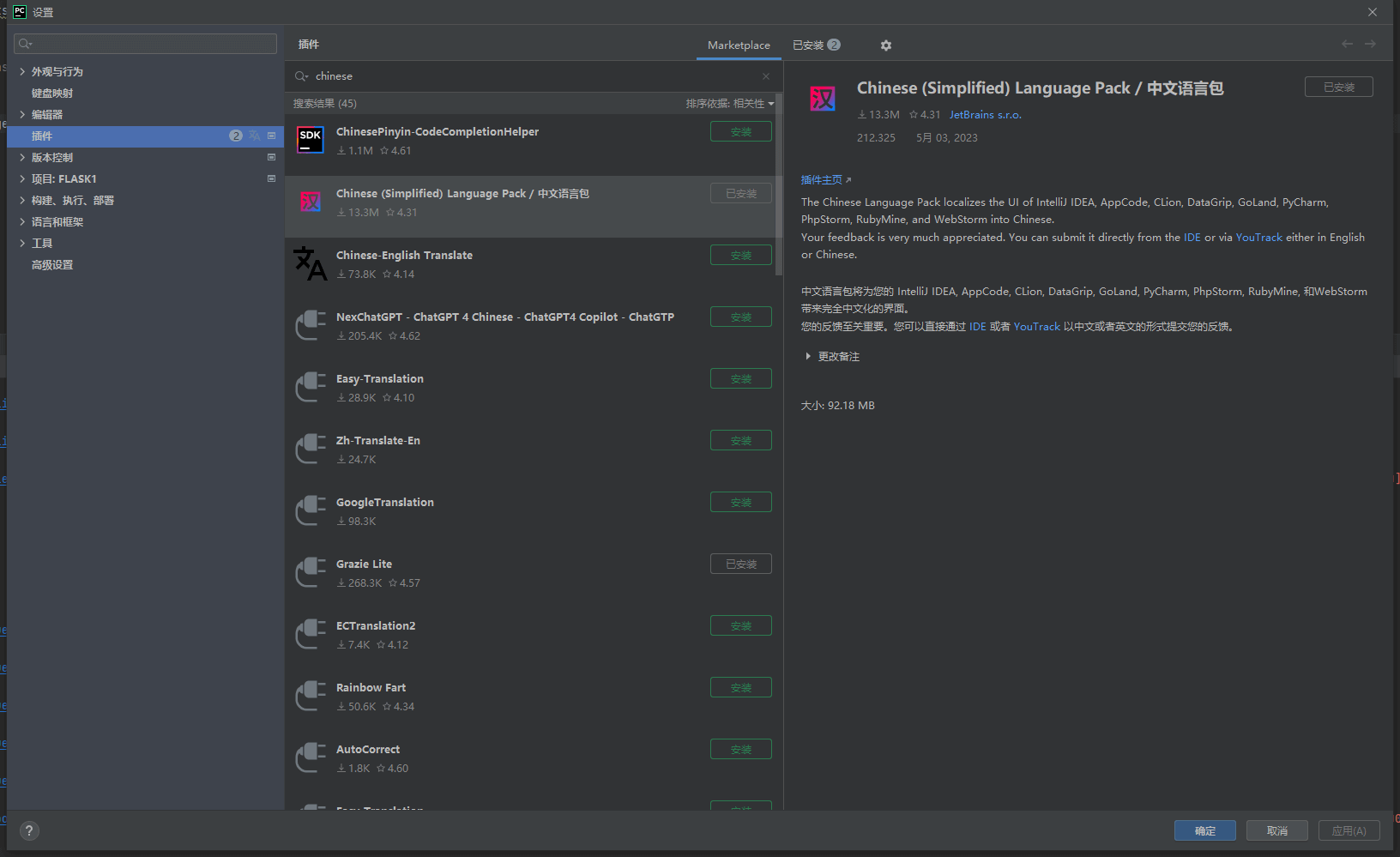Install Rainbow Fart plugin

740,687
